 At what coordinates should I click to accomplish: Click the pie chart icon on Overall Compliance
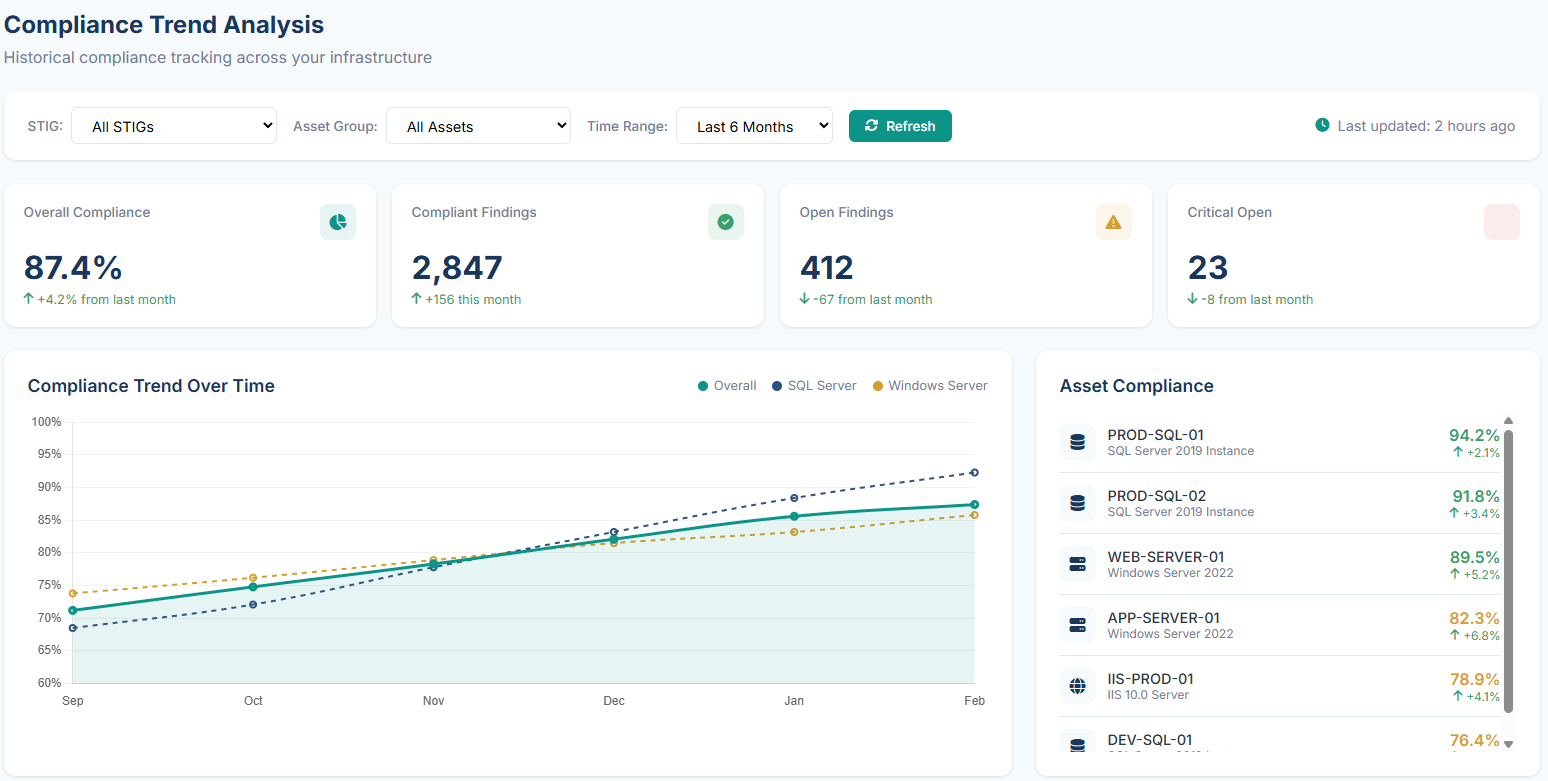coord(338,222)
